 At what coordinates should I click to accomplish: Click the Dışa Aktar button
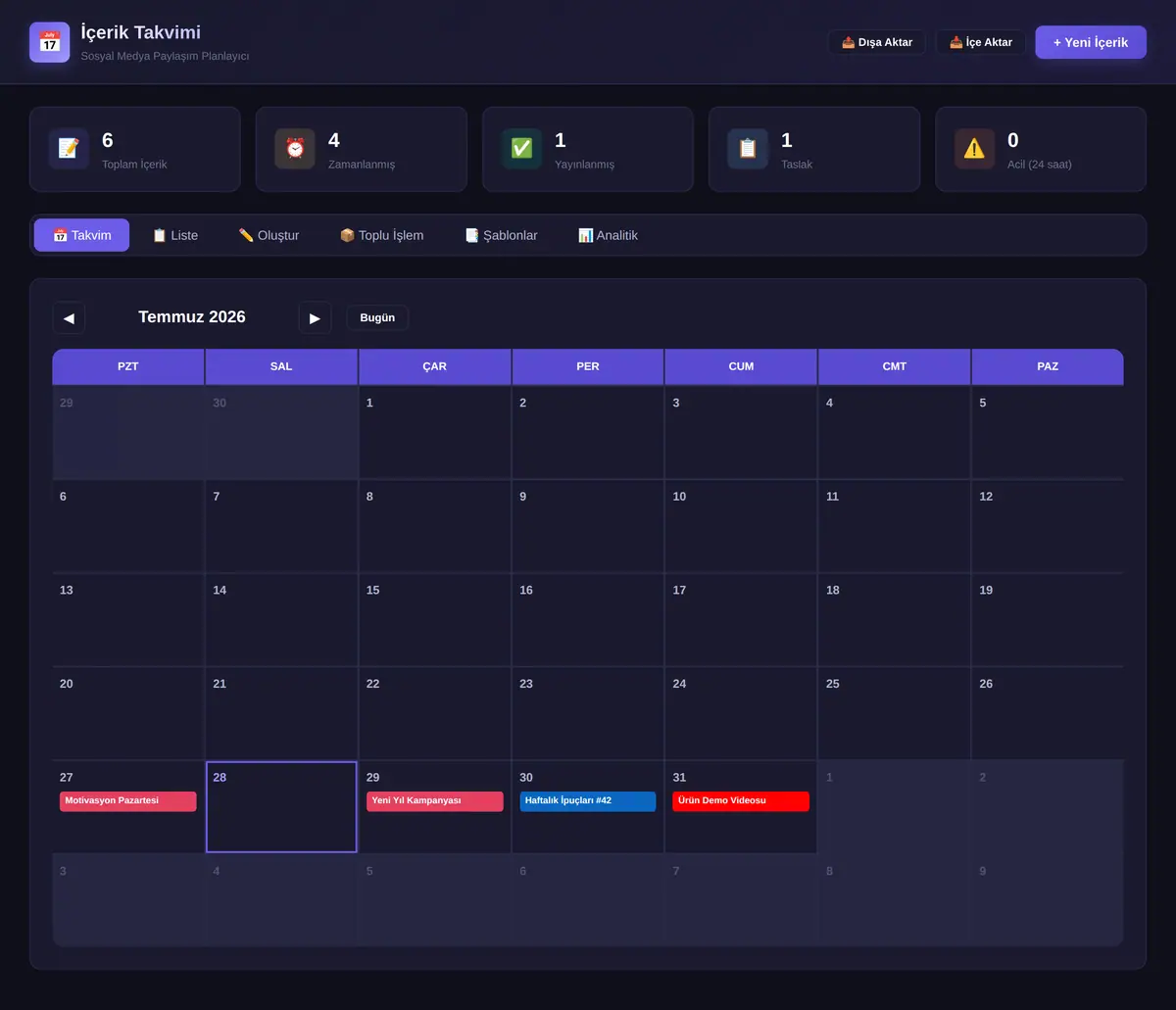[877, 42]
